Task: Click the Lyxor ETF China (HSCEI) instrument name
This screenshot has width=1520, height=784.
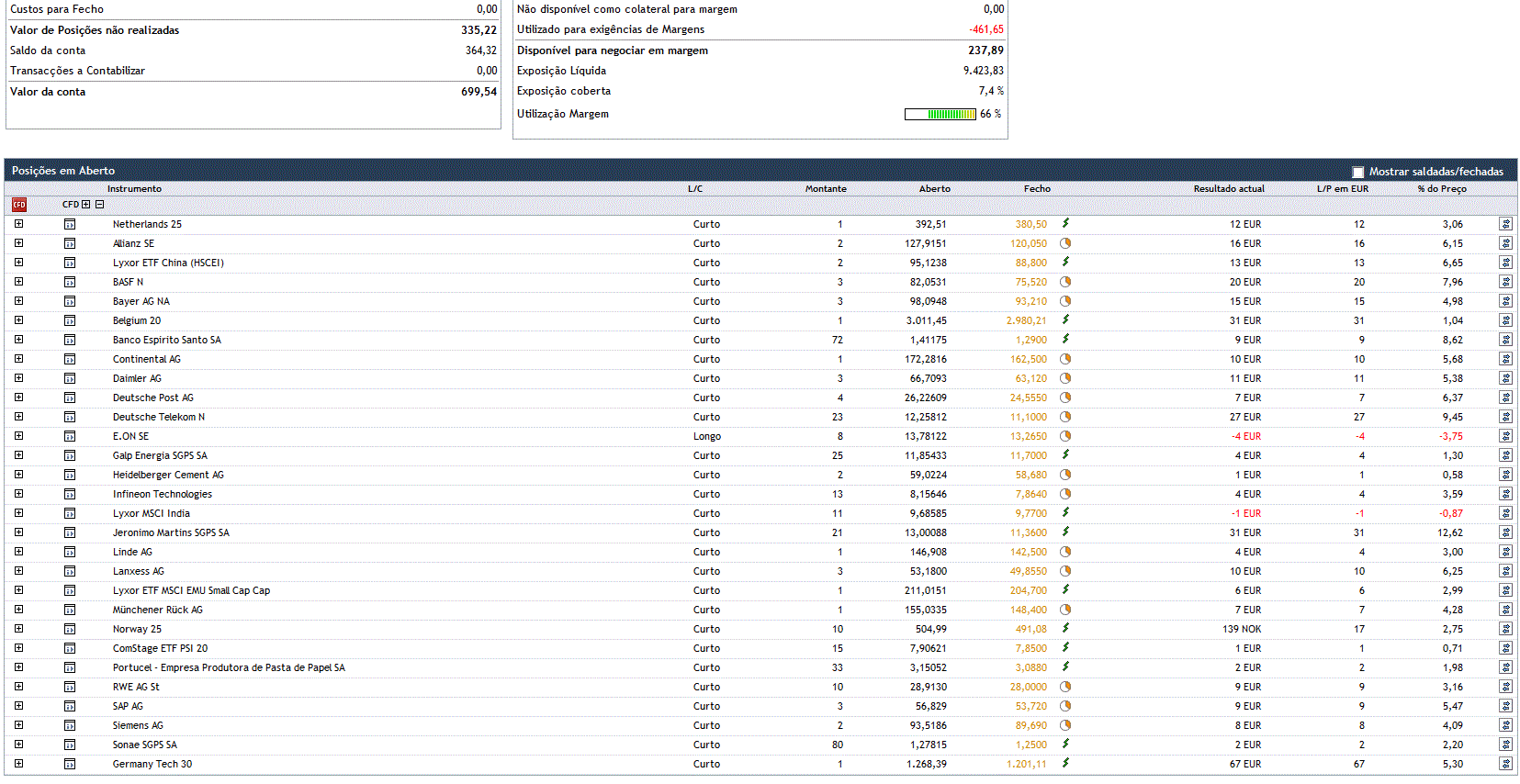Action: [168, 263]
